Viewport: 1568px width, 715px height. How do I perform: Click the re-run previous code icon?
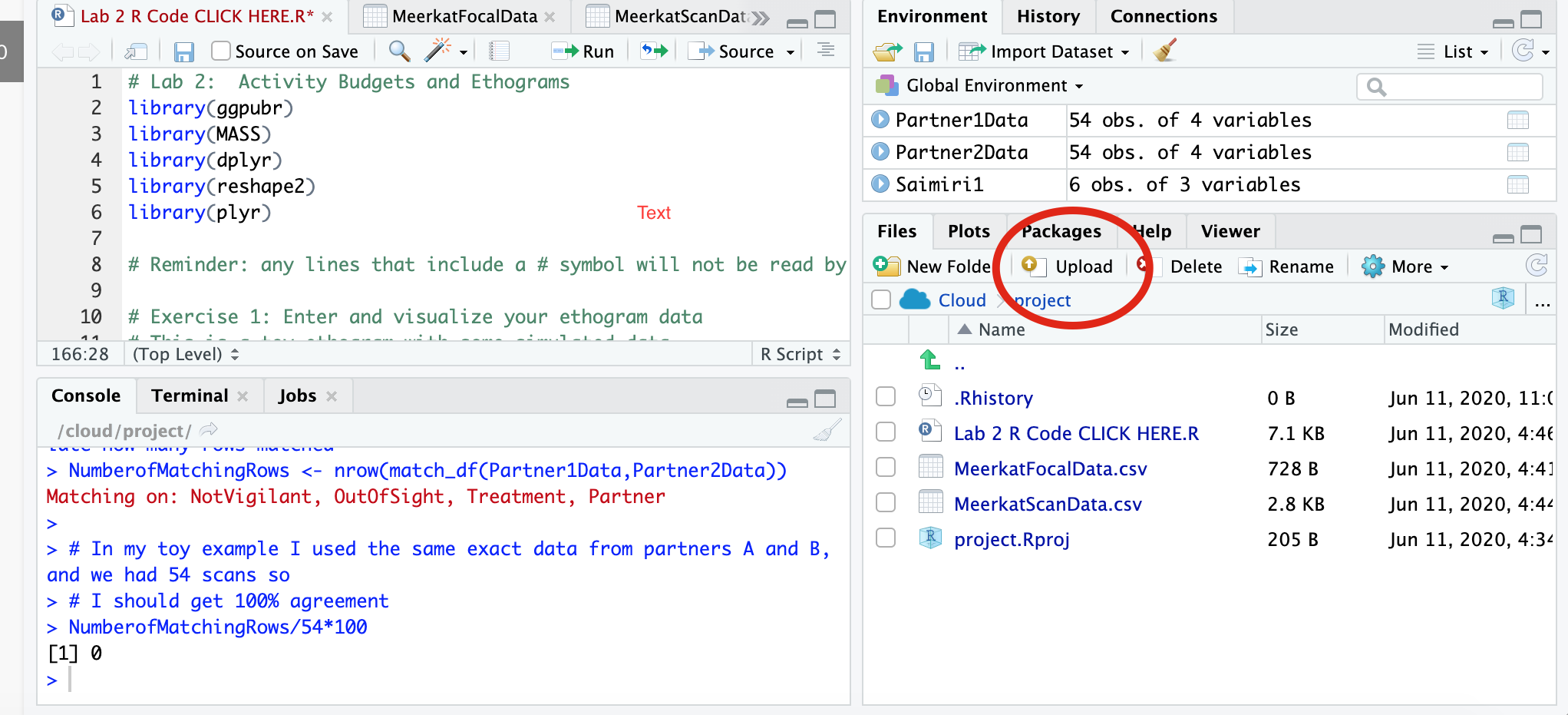point(654,51)
